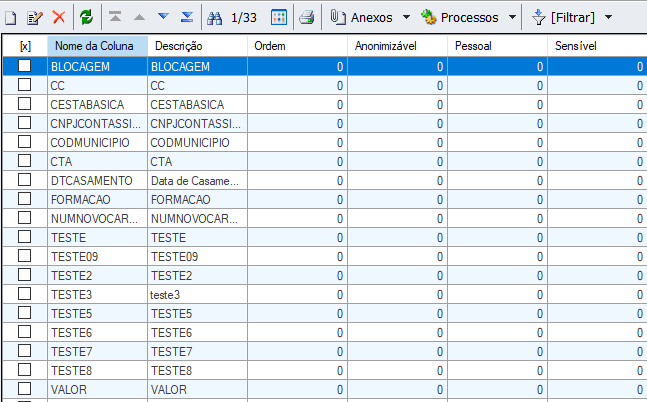Select the FORMACAO row checkbox
Image resolution: width=647 pixels, height=402 pixels.
[24, 199]
